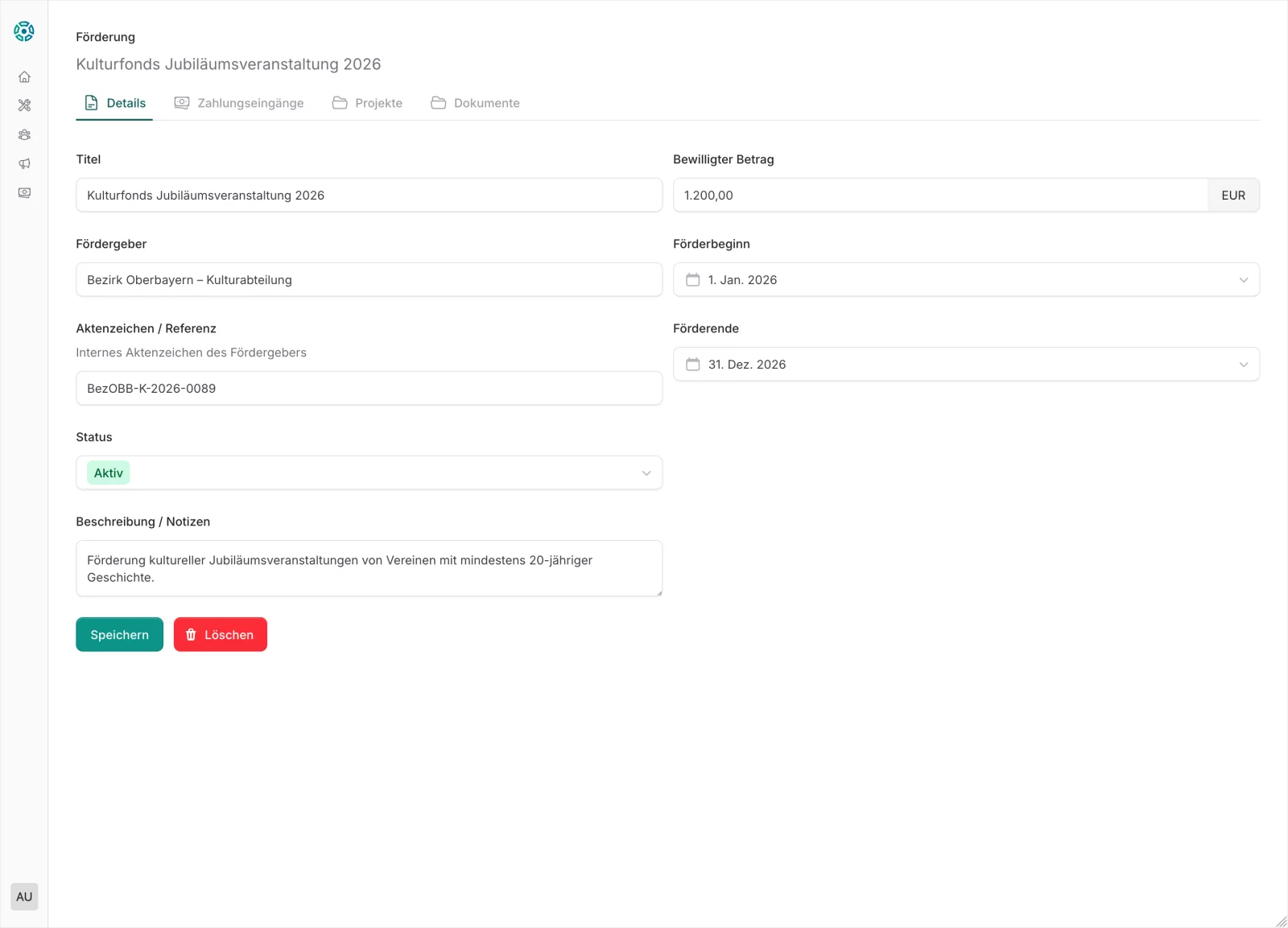Click the calendar icon next to Förderbeginn

[x=694, y=279]
